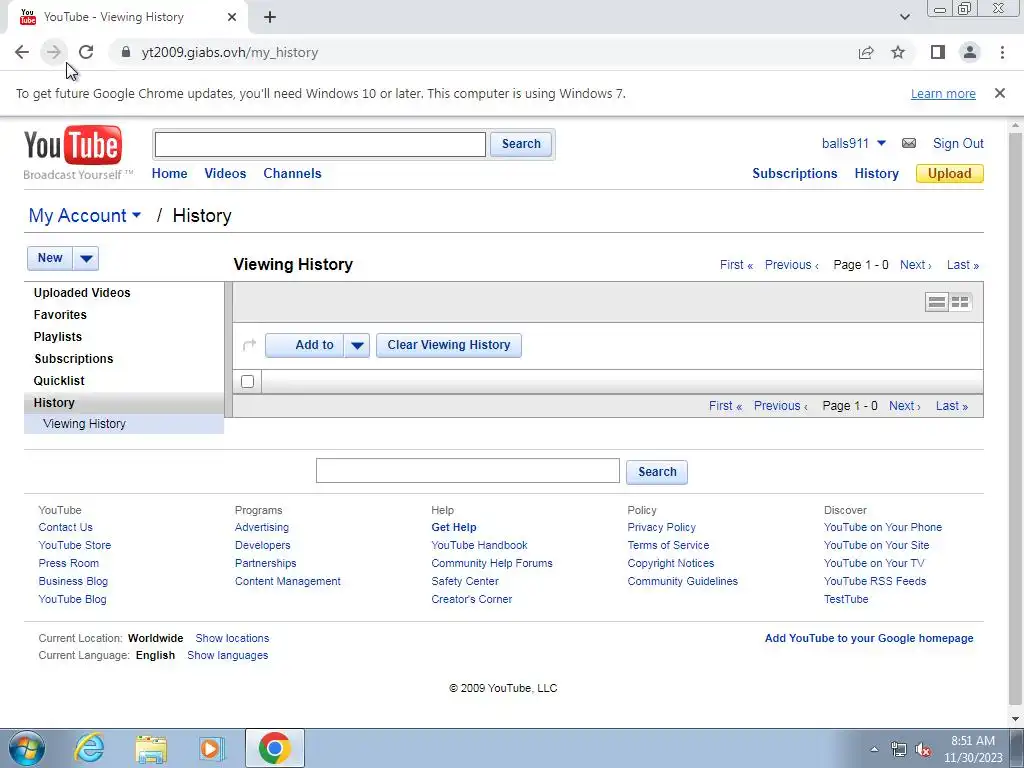This screenshot has height=768, width=1024.
Task: Click the Upload button
Action: 950,173
